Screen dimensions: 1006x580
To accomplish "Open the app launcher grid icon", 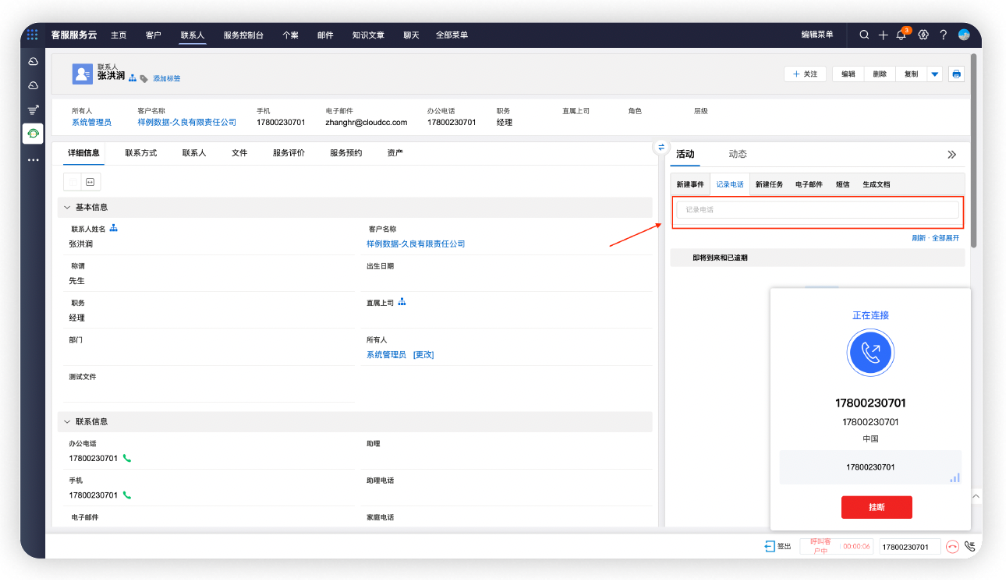I will click(32, 35).
